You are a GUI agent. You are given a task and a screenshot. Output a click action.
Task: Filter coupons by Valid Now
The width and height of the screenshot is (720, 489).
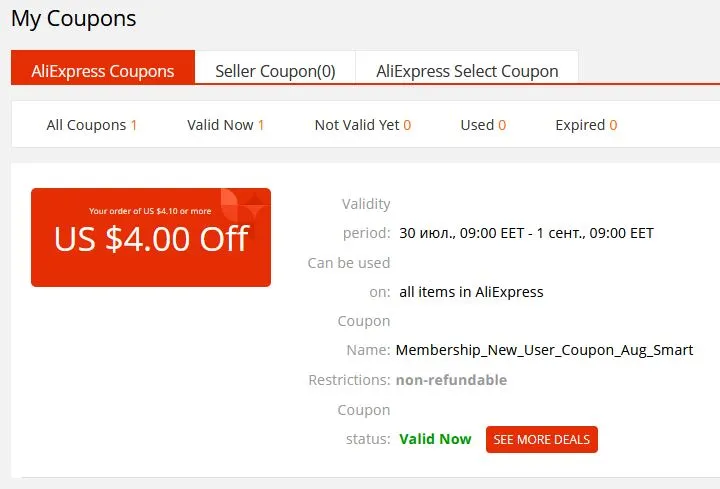coord(225,125)
